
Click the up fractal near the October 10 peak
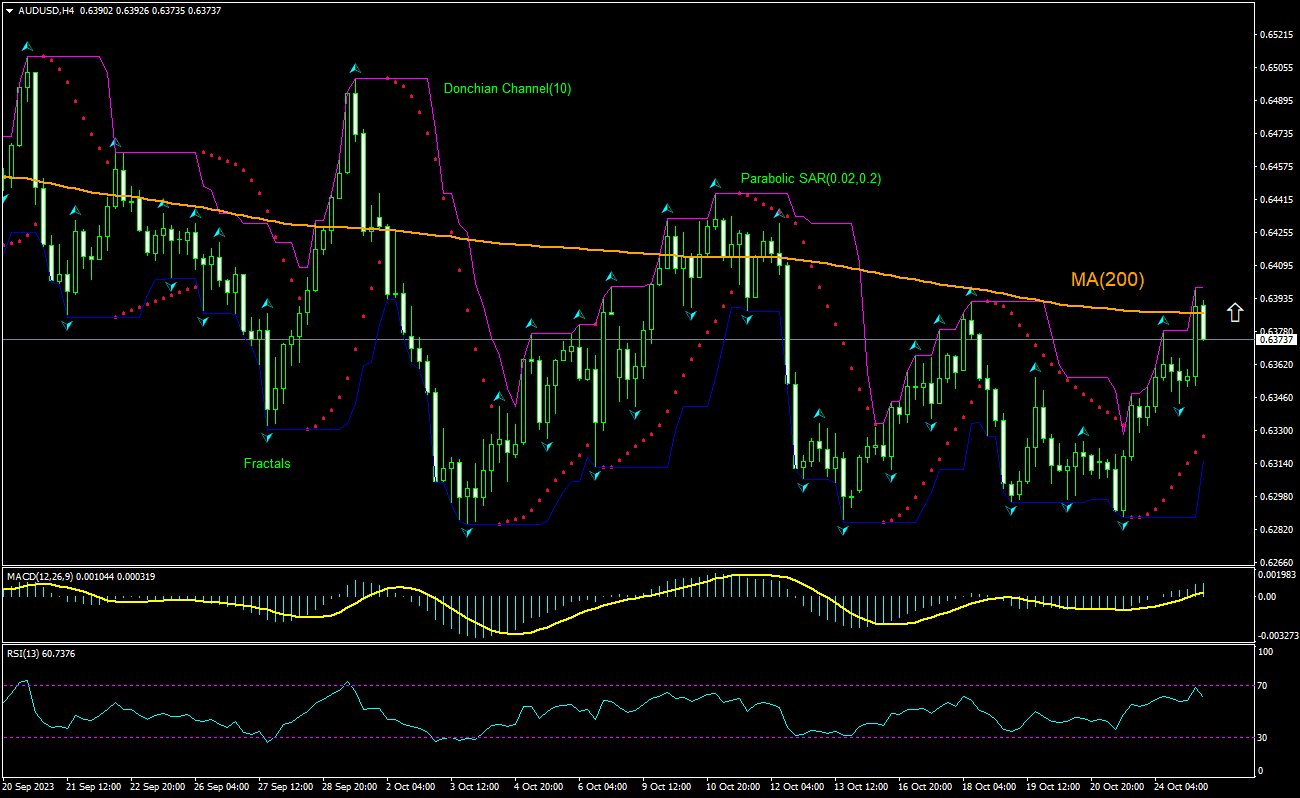click(x=714, y=183)
